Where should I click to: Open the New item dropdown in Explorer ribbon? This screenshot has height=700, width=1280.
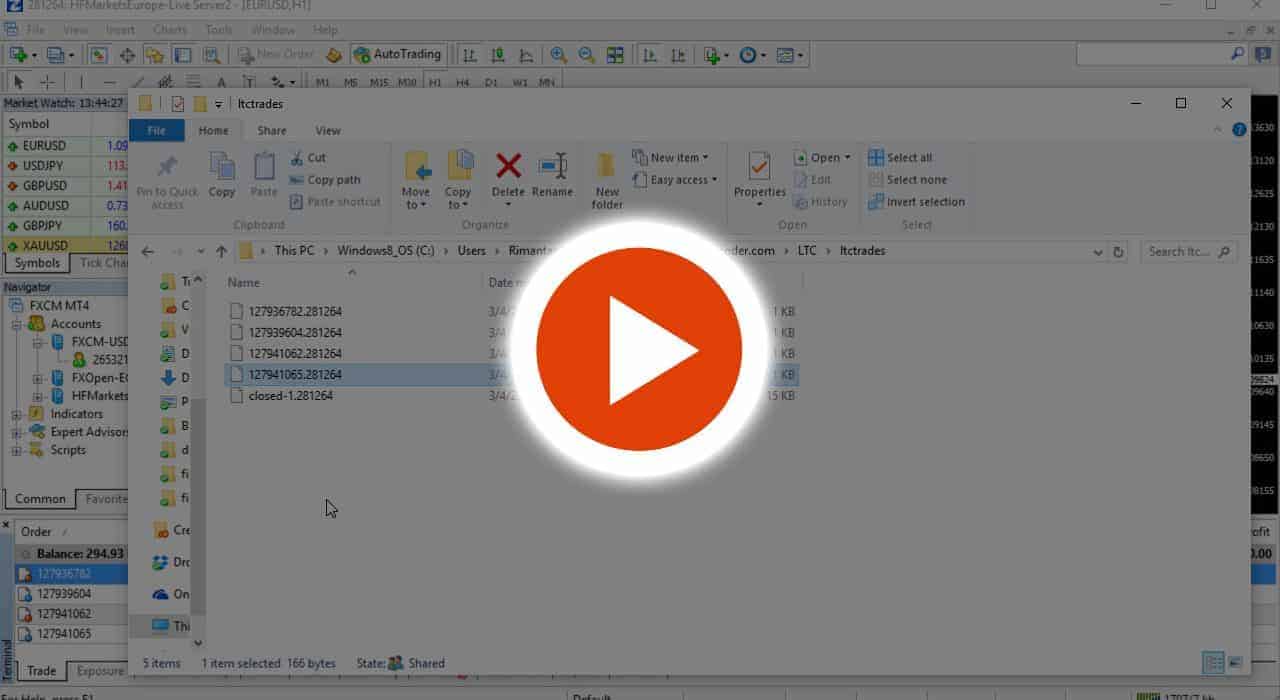pos(670,158)
